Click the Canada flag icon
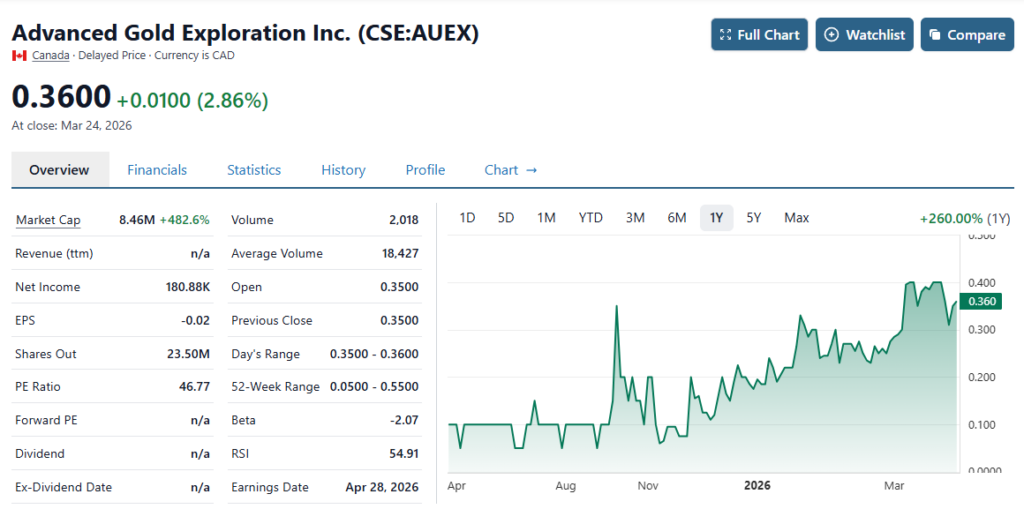1024x509 pixels. 19,55
